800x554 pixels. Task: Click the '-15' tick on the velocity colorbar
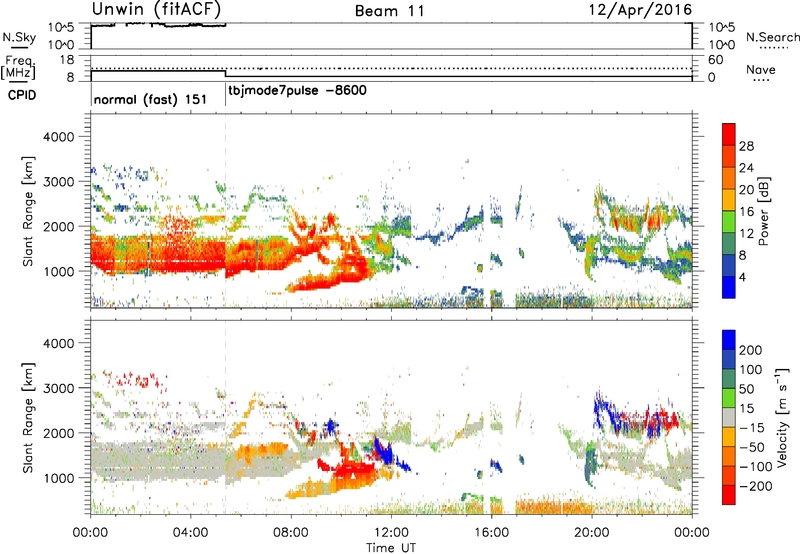point(752,428)
